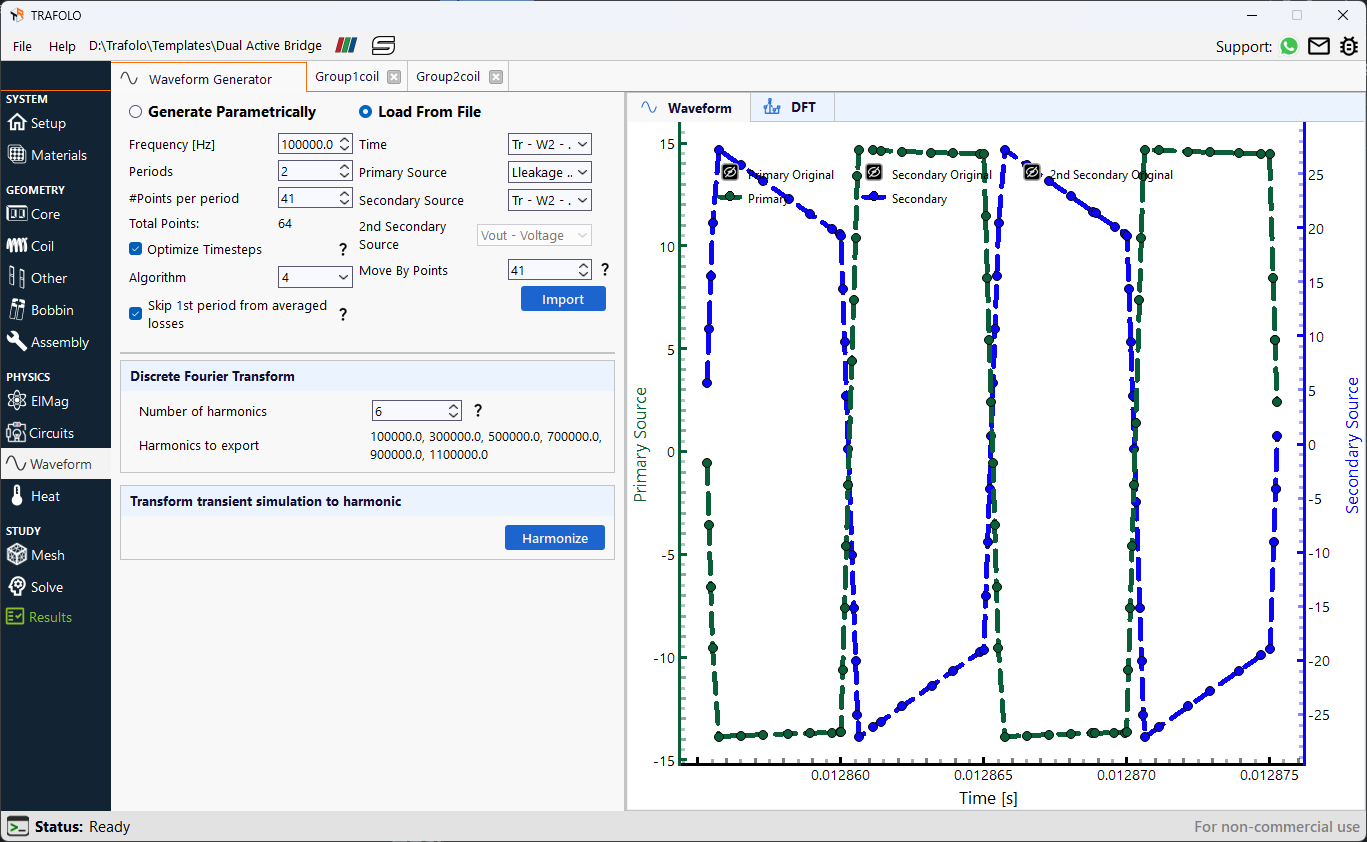Open the Primary Source dropdown

click(549, 172)
